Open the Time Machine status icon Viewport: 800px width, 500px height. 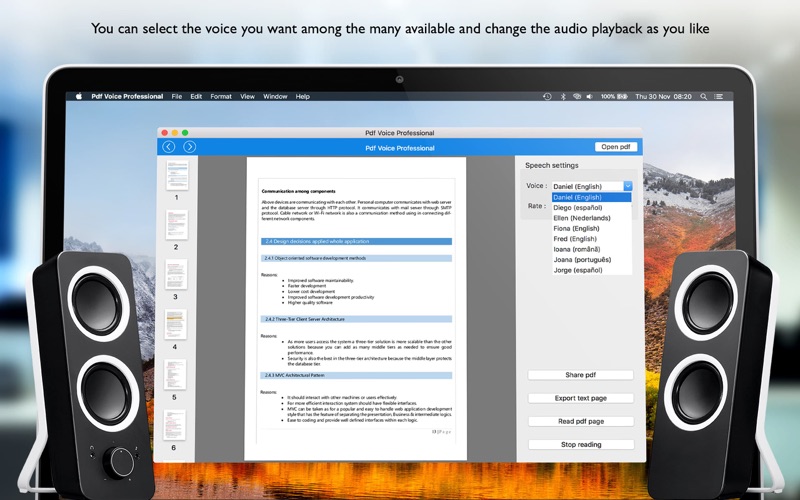547,97
